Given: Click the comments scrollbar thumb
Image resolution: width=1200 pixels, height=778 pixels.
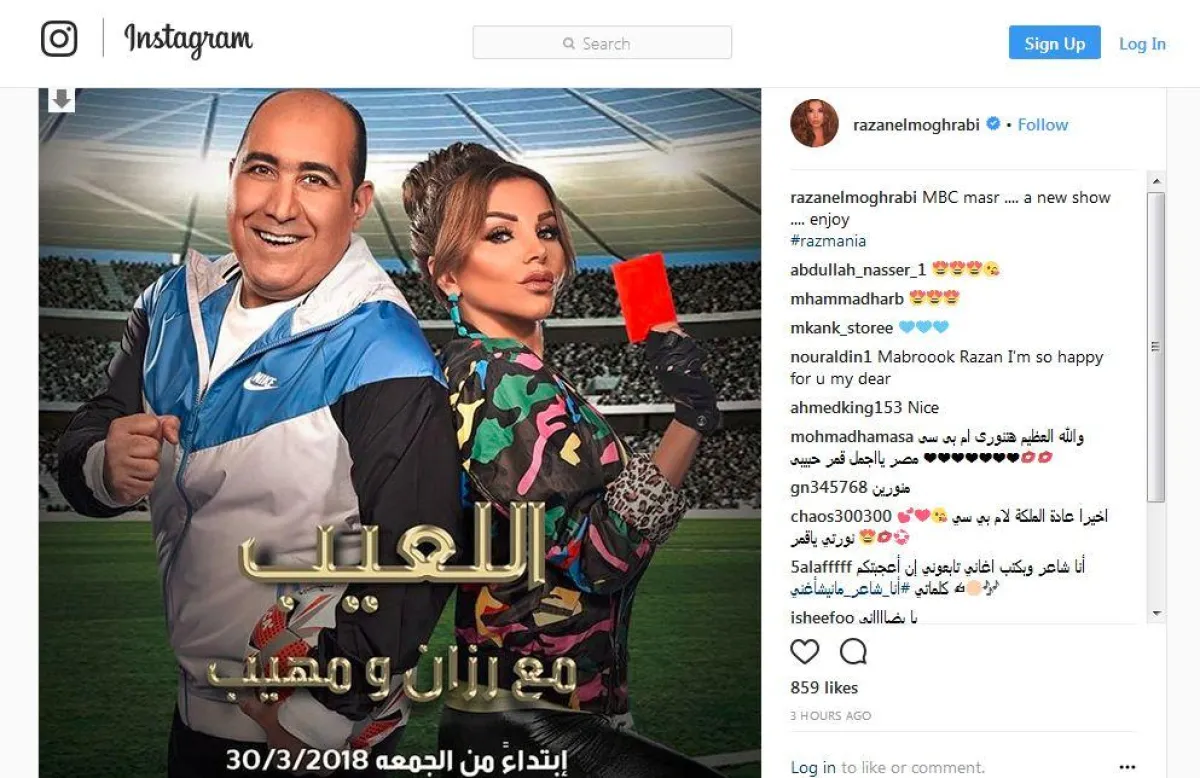Looking at the screenshot, I should pos(1156,347).
